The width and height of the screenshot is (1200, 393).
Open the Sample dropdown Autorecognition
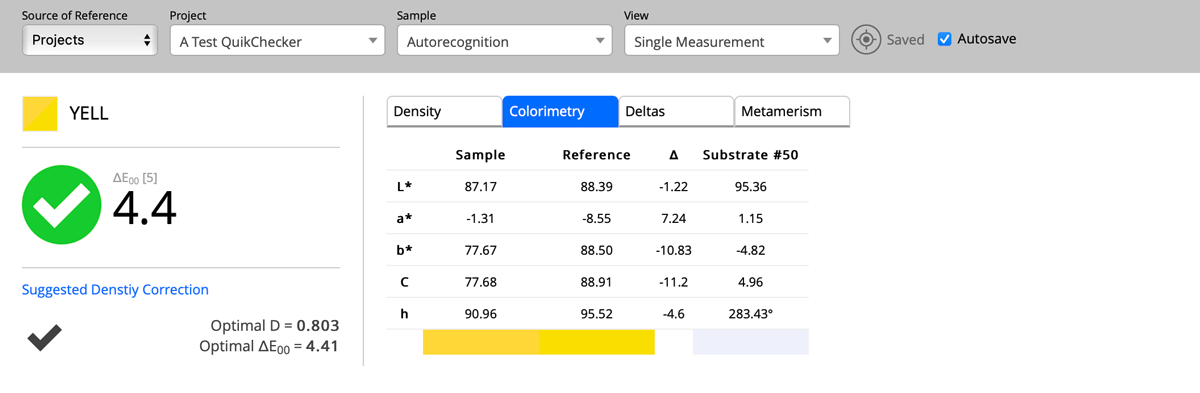point(504,41)
